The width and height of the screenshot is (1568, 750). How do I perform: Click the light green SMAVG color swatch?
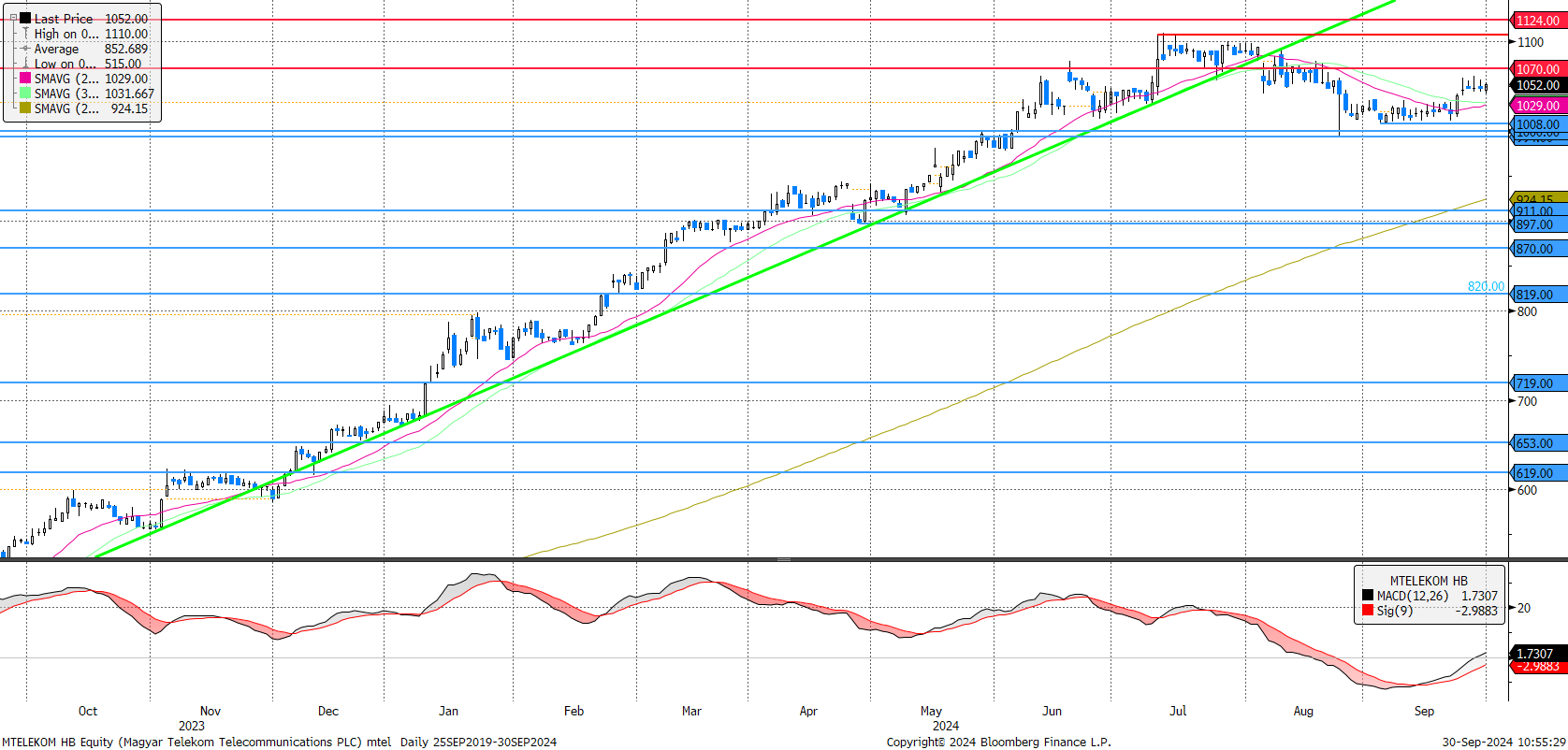click(x=25, y=94)
